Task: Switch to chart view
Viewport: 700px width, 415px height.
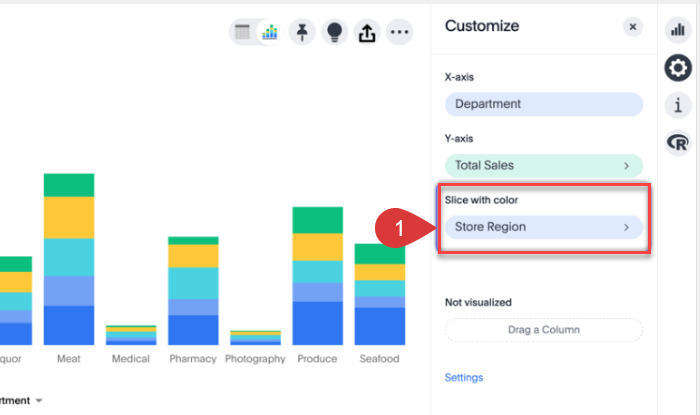Action: coord(270,32)
